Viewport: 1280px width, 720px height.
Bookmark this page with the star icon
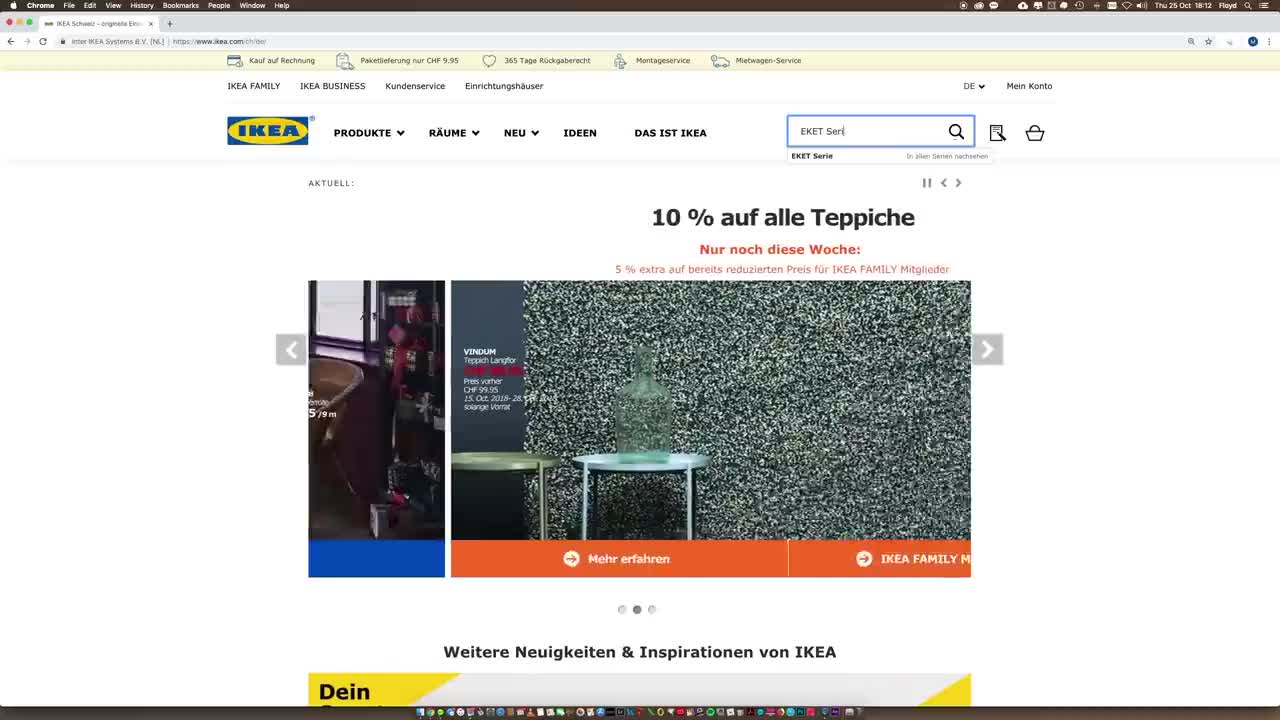coord(1208,41)
